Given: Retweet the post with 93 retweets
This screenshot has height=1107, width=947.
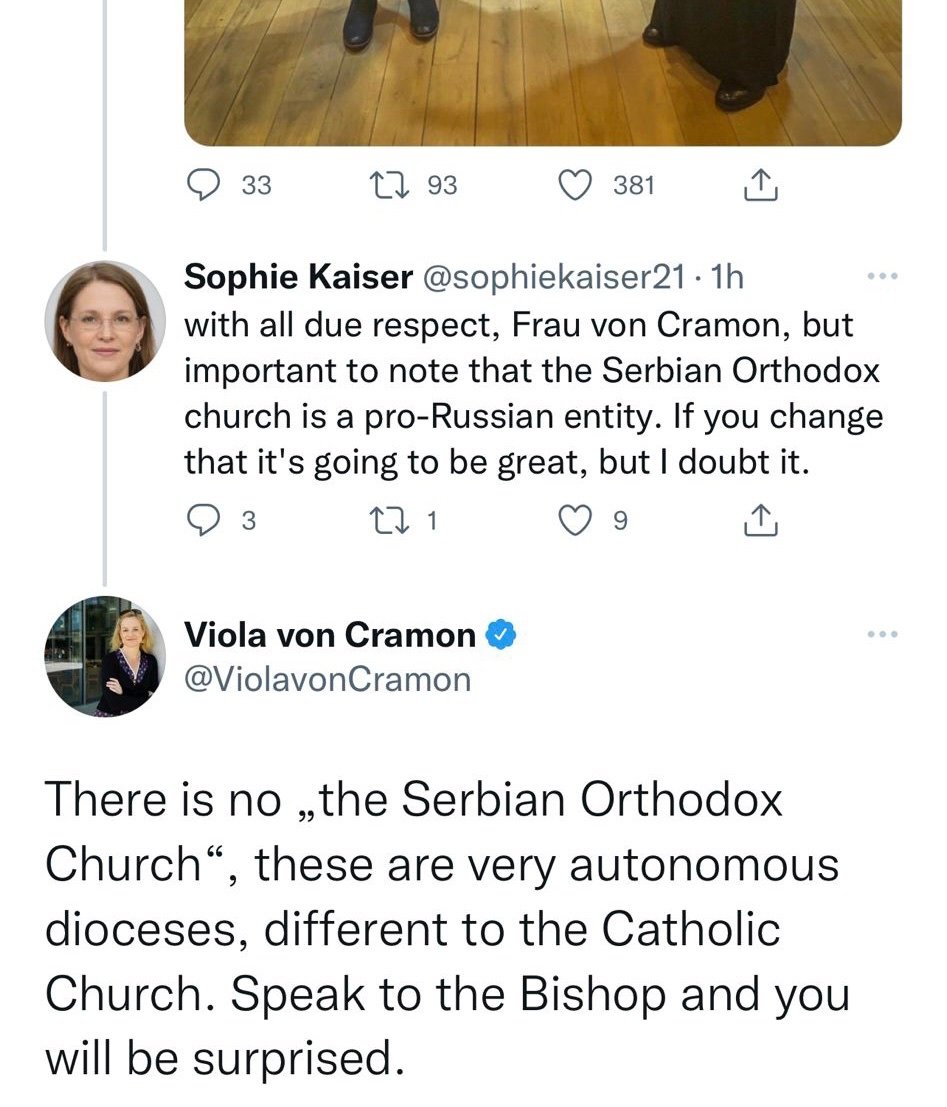Looking at the screenshot, I should [x=389, y=186].
